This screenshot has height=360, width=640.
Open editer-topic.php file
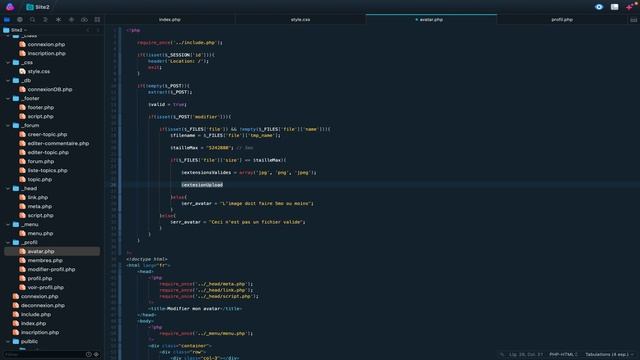click(44, 152)
